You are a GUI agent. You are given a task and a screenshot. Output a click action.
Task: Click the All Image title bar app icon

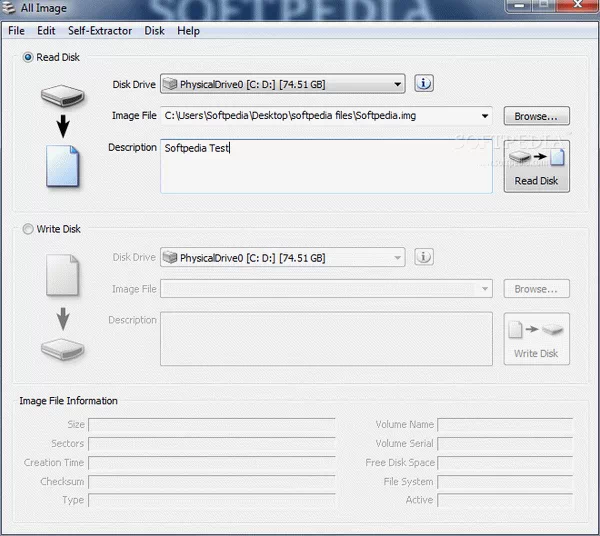coord(8,8)
